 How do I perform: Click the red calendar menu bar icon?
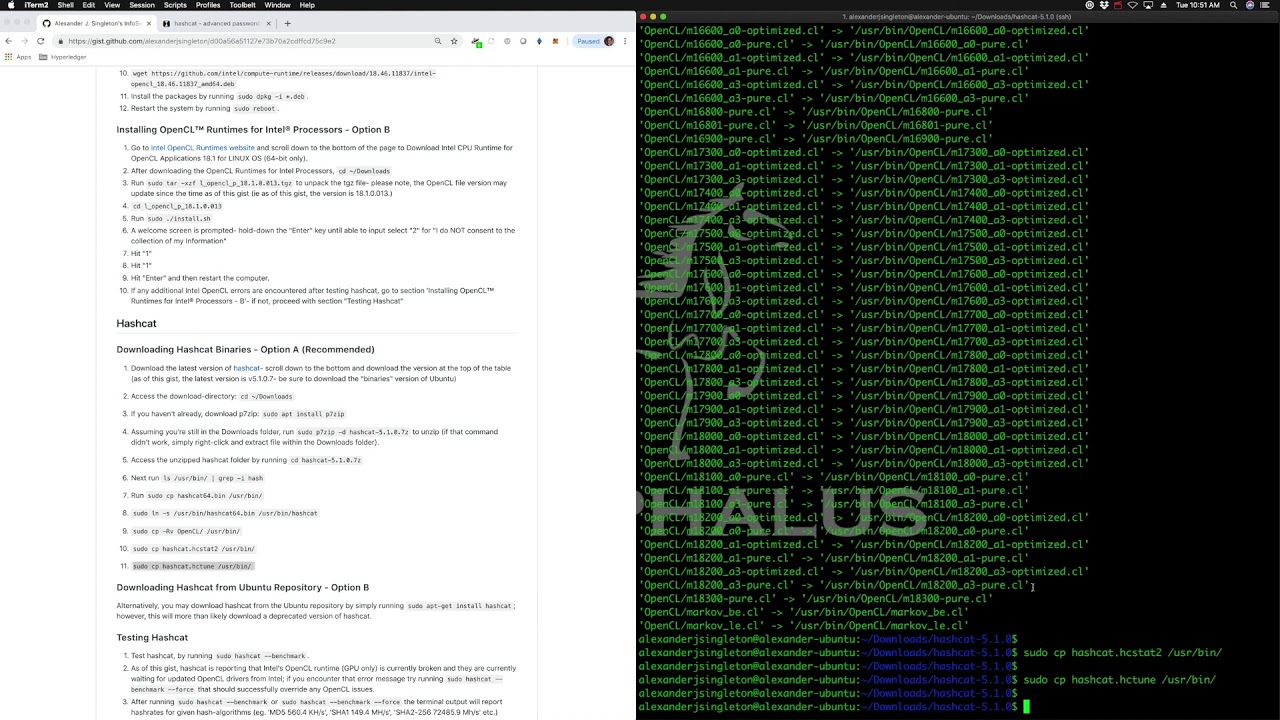click(1118, 5)
